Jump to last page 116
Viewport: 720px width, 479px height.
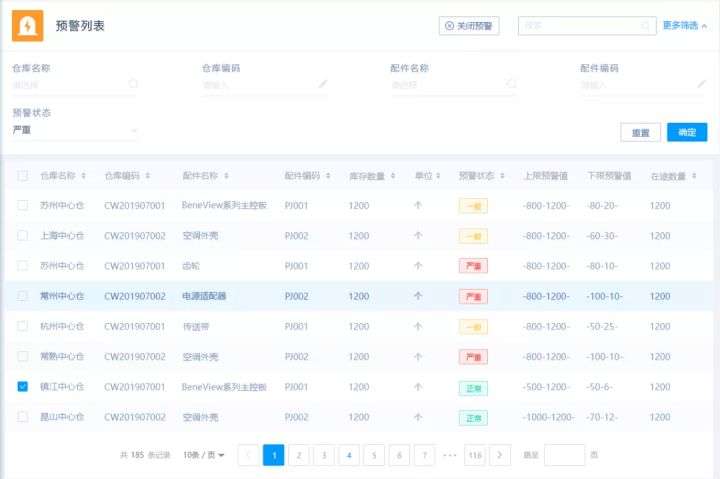[x=475, y=455]
